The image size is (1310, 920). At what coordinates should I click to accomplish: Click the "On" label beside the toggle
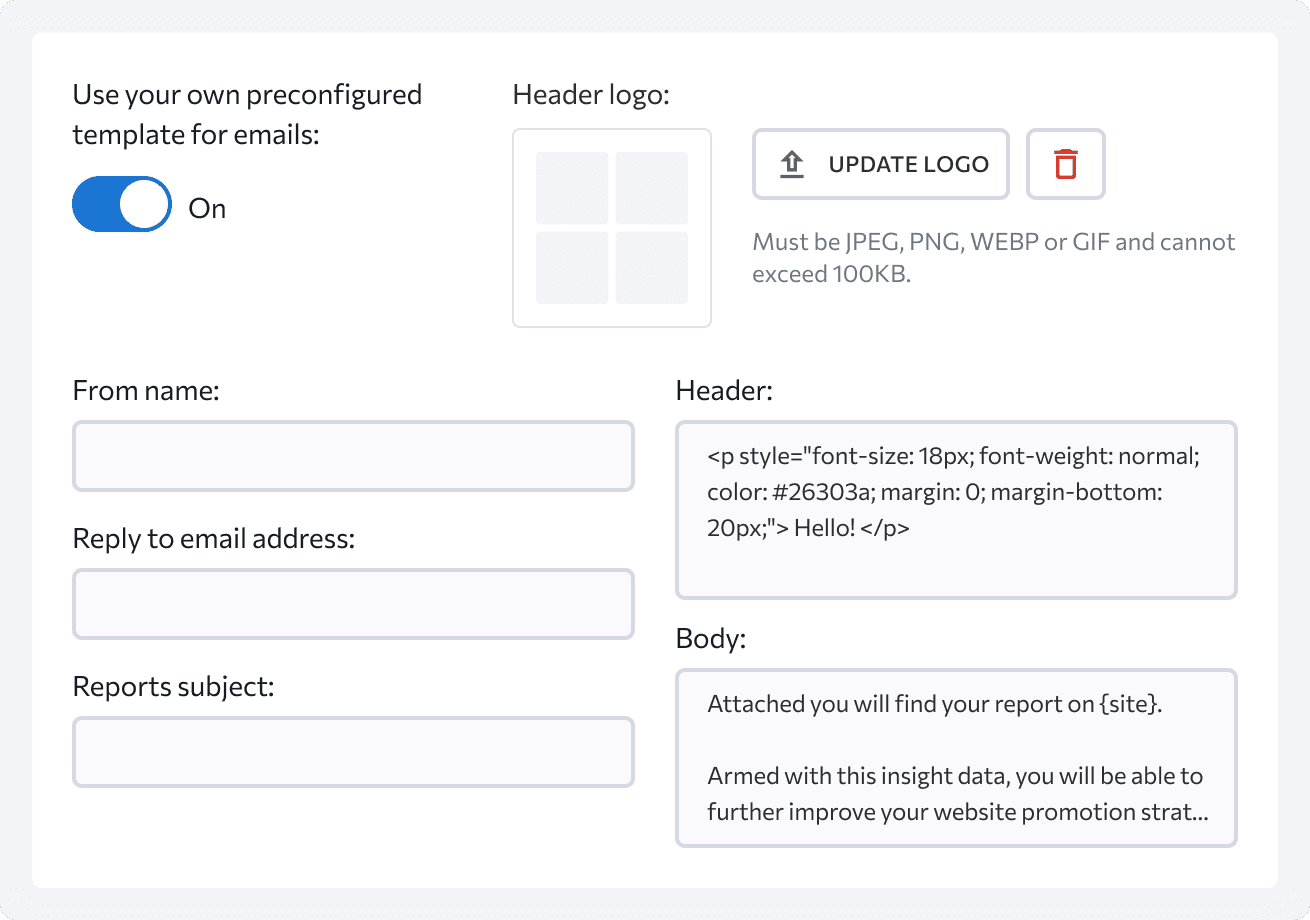pyautogui.click(x=207, y=209)
